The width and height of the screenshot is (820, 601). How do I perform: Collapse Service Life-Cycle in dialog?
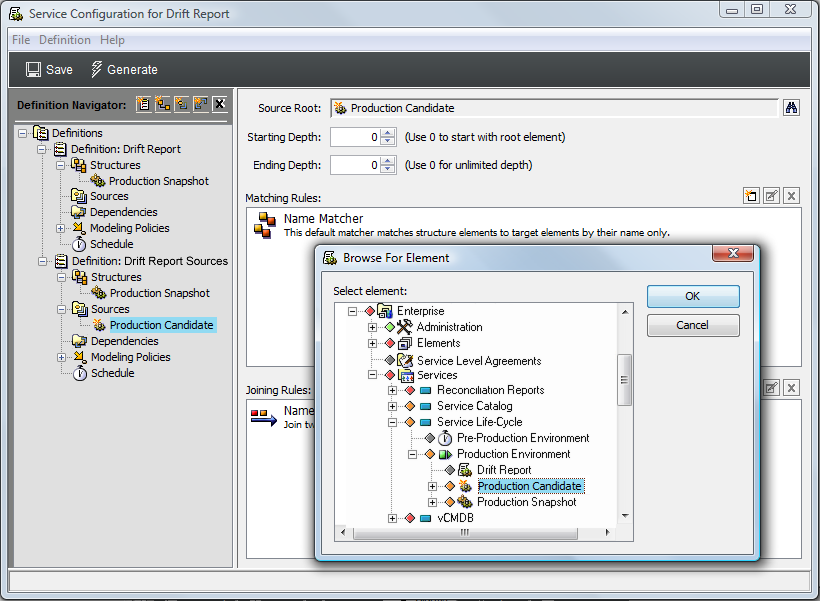392,422
